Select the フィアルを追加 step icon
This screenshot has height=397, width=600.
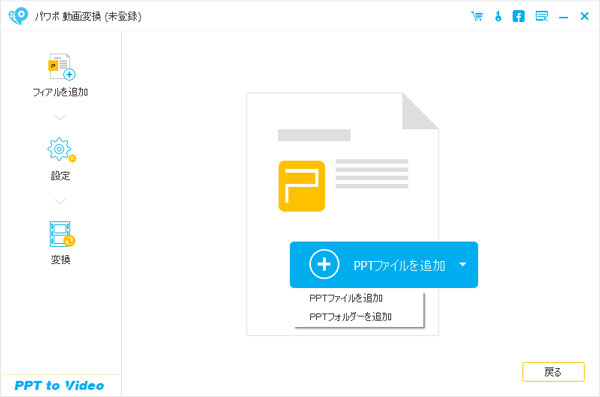(x=61, y=67)
